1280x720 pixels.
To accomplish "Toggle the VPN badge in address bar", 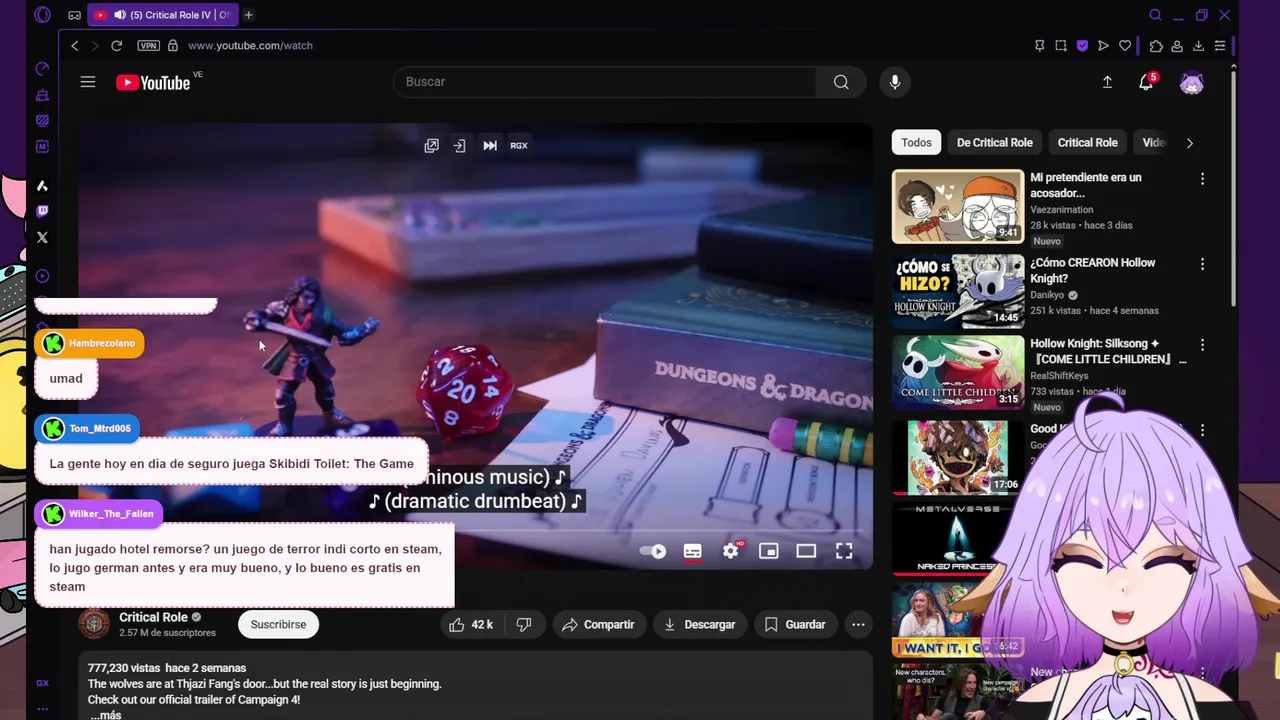I will (x=148, y=45).
